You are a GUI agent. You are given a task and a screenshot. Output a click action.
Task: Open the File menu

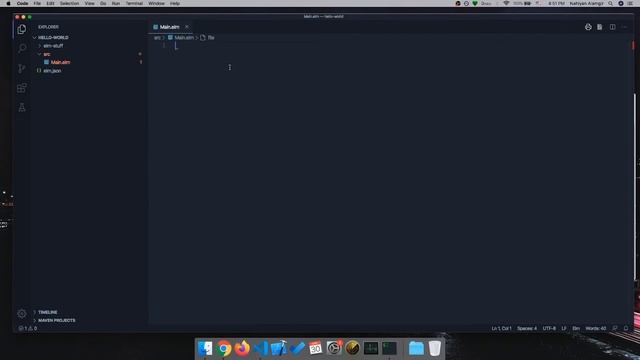point(37,3)
